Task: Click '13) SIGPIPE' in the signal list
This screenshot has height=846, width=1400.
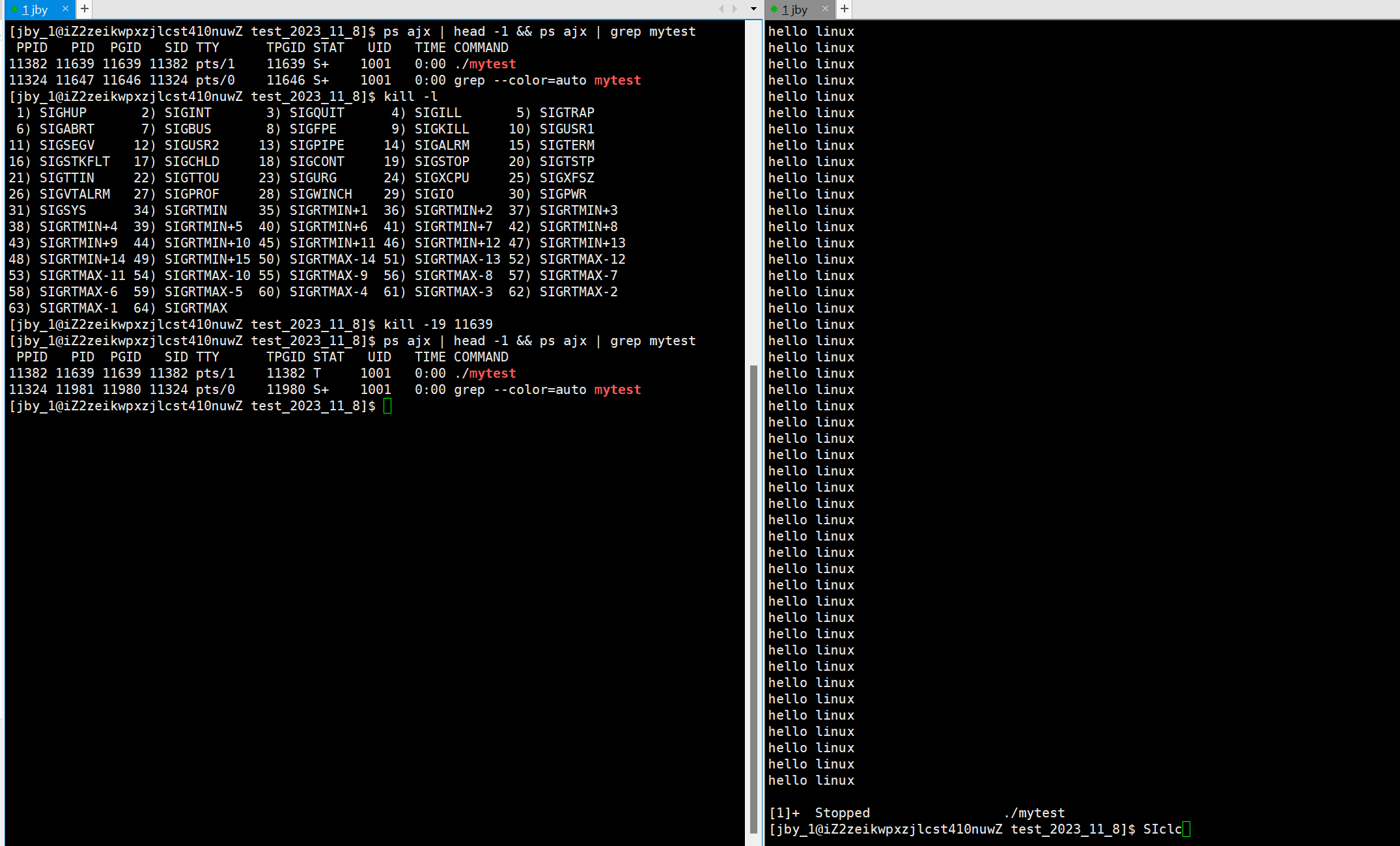Action: tap(301, 145)
